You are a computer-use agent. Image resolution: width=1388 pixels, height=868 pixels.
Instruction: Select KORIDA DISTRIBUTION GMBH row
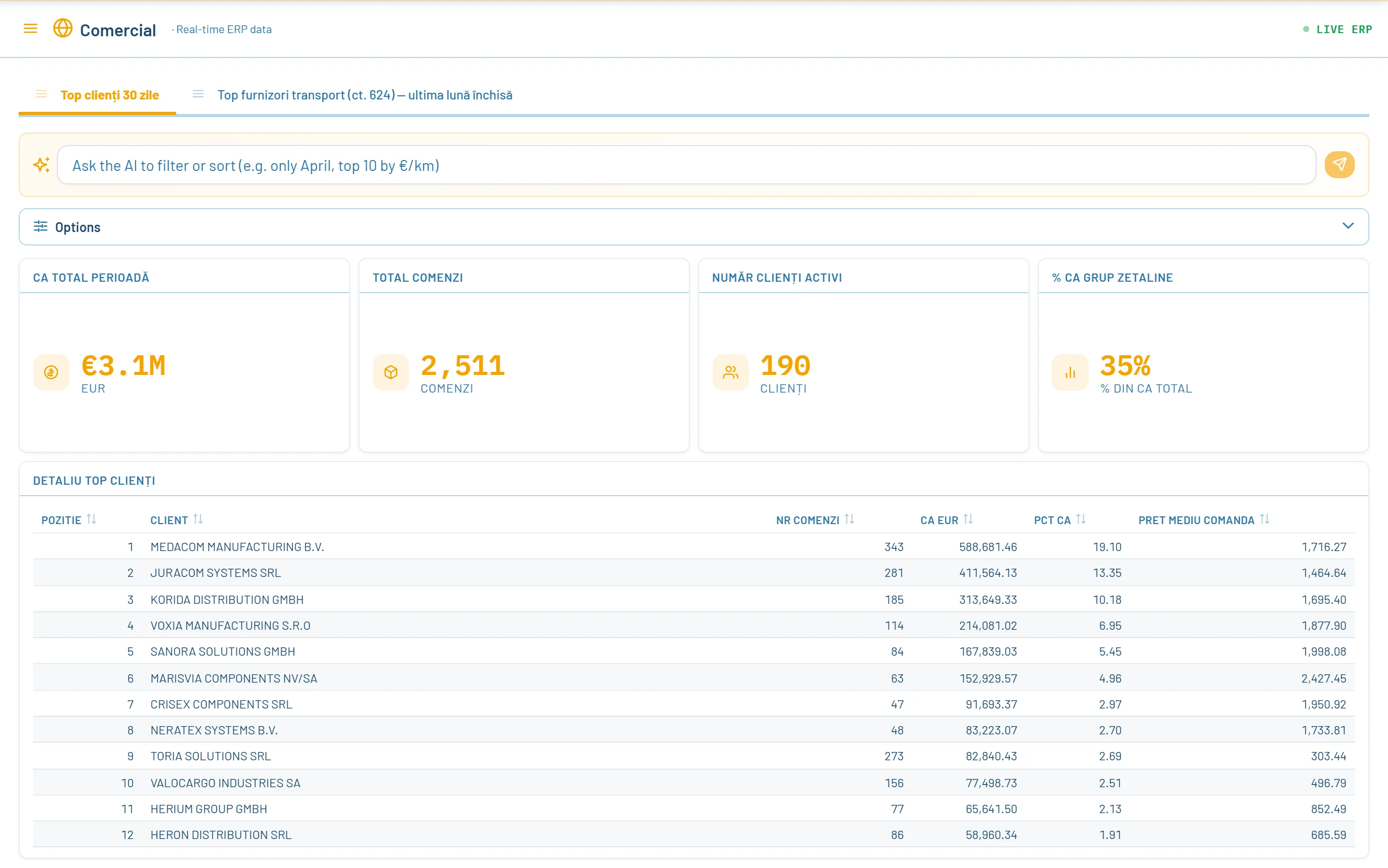(693, 599)
